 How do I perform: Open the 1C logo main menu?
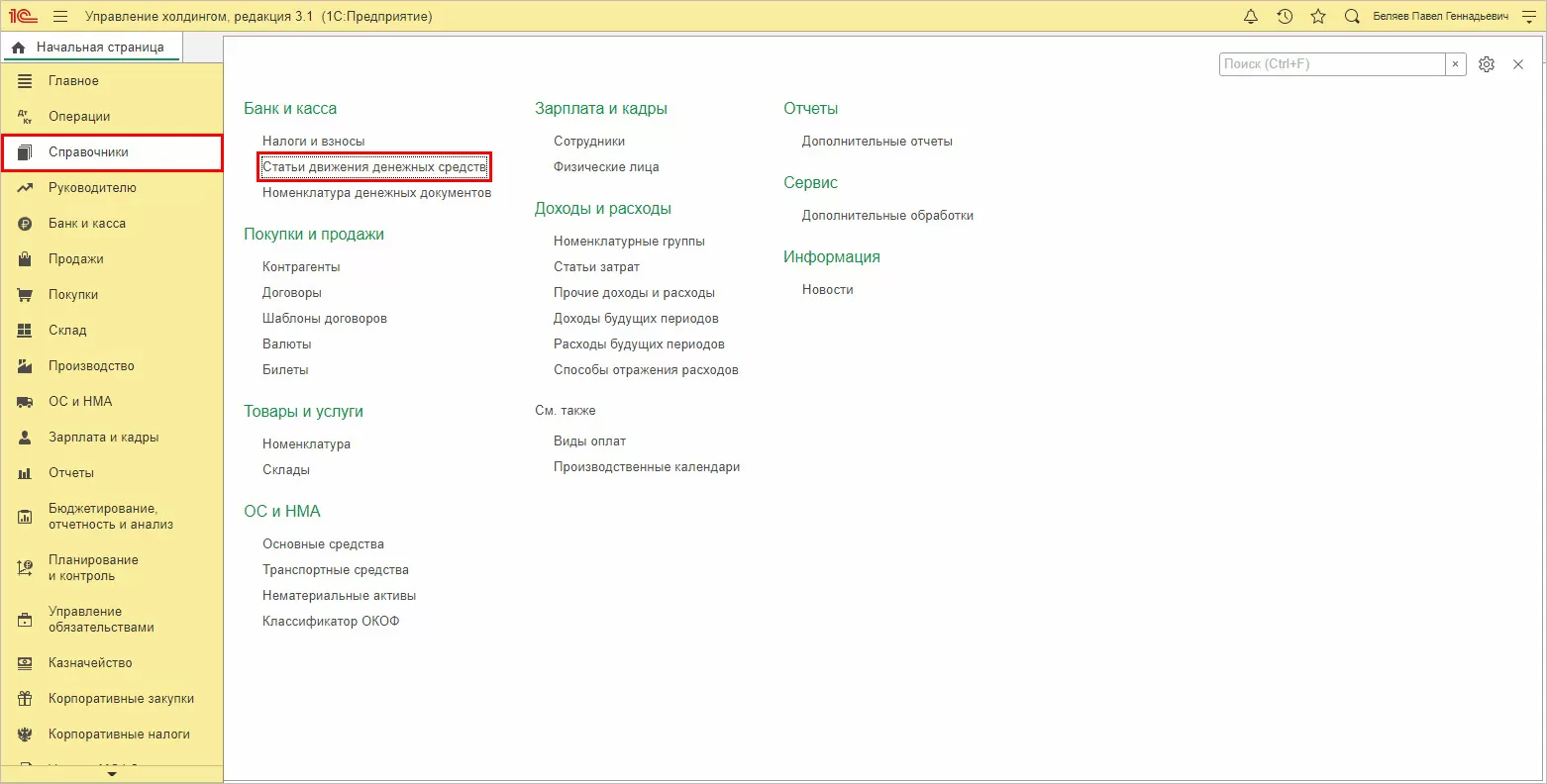point(23,16)
